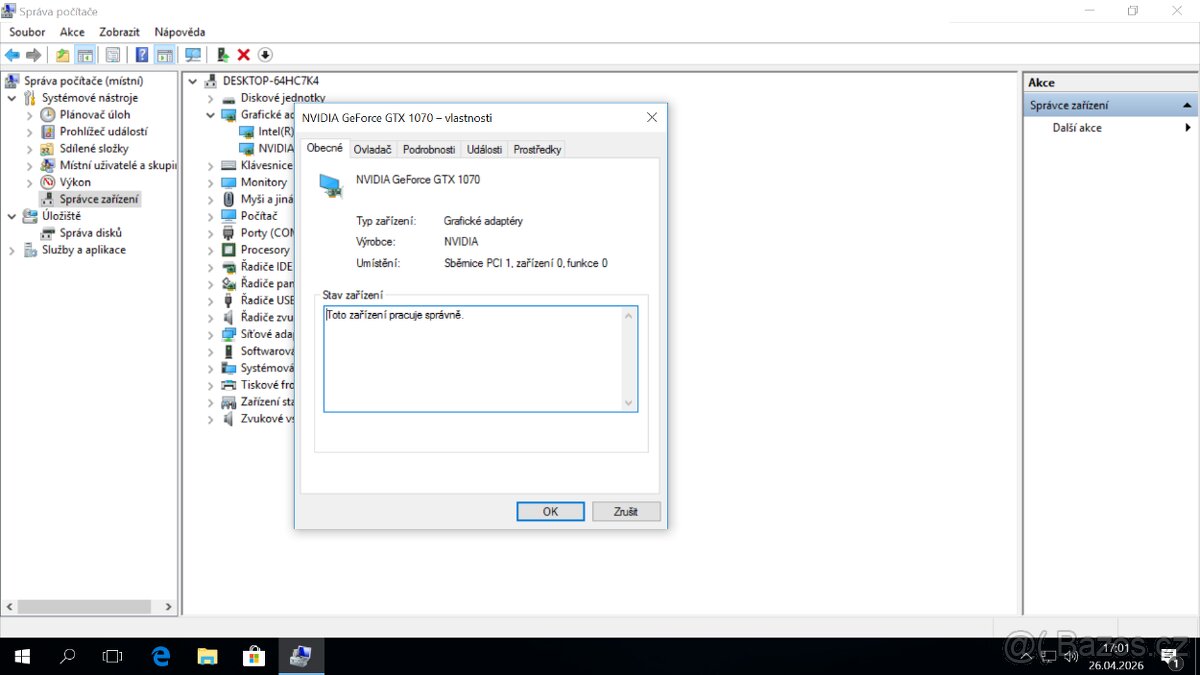Open Task View from the taskbar
1200x675 pixels.
(113, 656)
